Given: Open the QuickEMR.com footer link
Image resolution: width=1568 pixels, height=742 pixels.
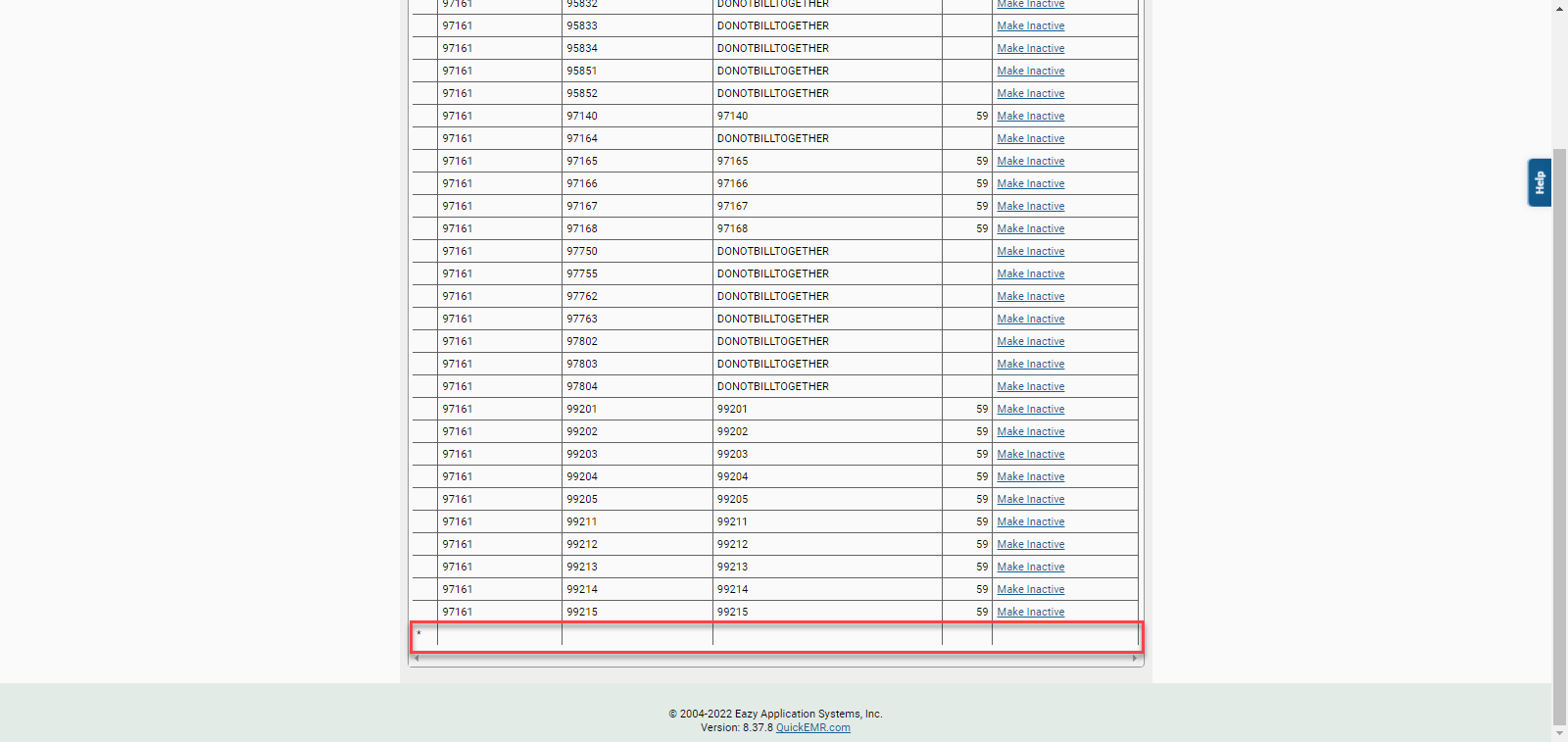Looking at the screenshot, I should tap(812, 727).
